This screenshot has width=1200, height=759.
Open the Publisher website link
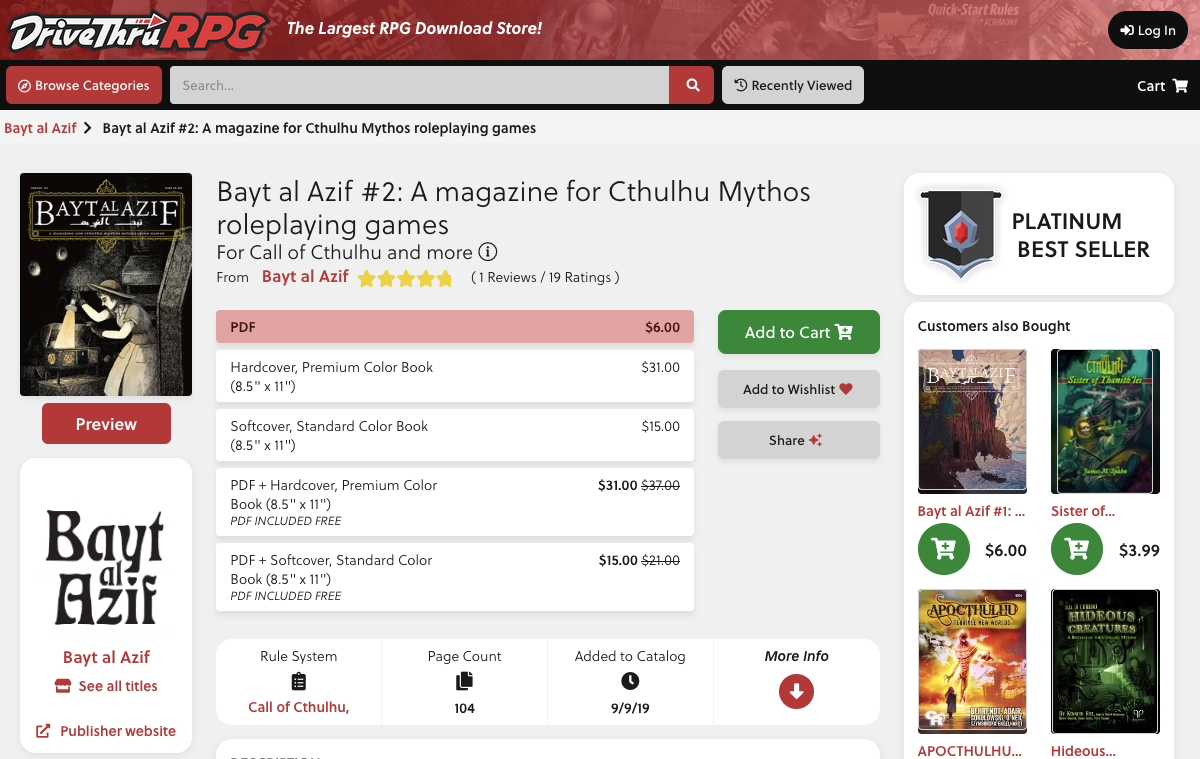tap(106, 731)
